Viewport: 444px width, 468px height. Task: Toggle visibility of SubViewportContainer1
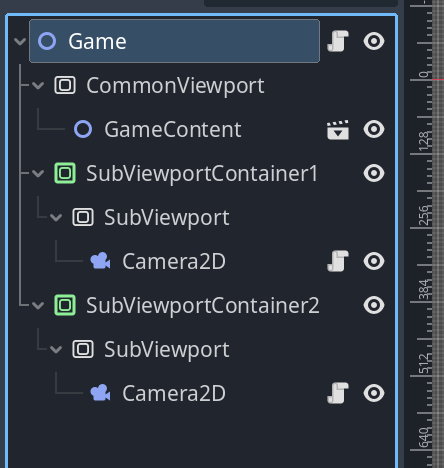tap(374, 173)
